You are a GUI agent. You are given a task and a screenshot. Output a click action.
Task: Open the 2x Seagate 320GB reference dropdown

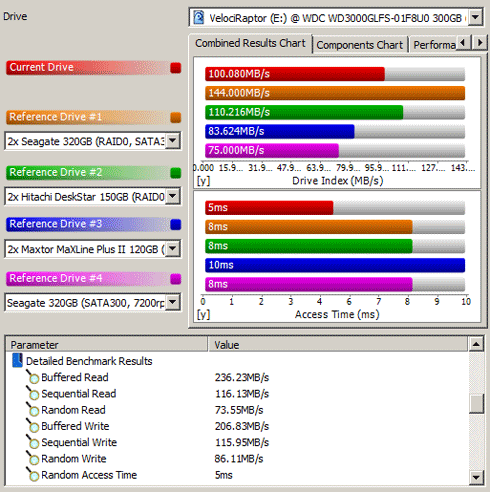tap(173, 141)
